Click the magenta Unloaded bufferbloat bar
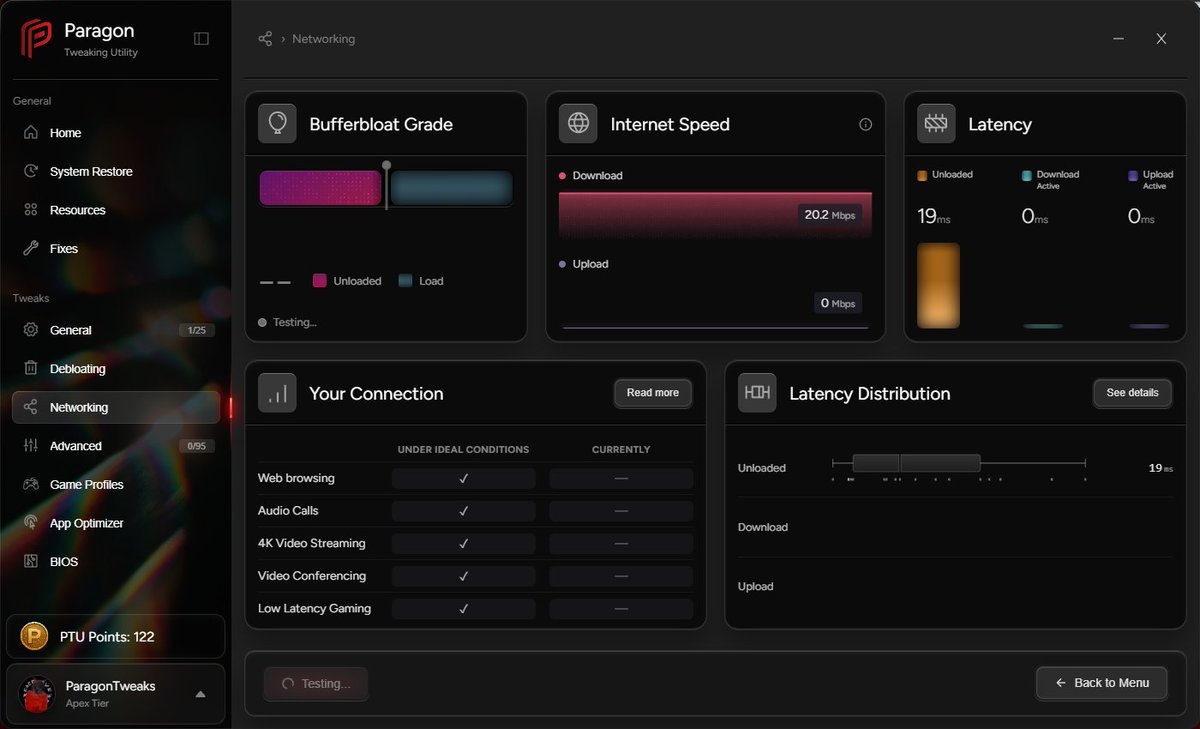 [x=321, y=188]
